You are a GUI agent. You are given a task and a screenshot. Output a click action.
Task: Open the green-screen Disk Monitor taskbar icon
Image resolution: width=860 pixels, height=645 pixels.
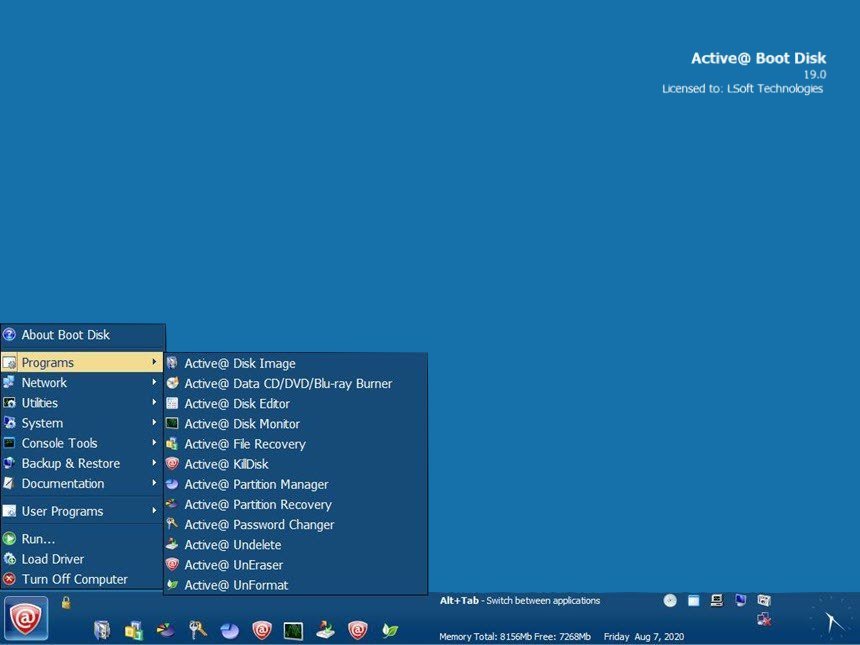click(293, 630)
